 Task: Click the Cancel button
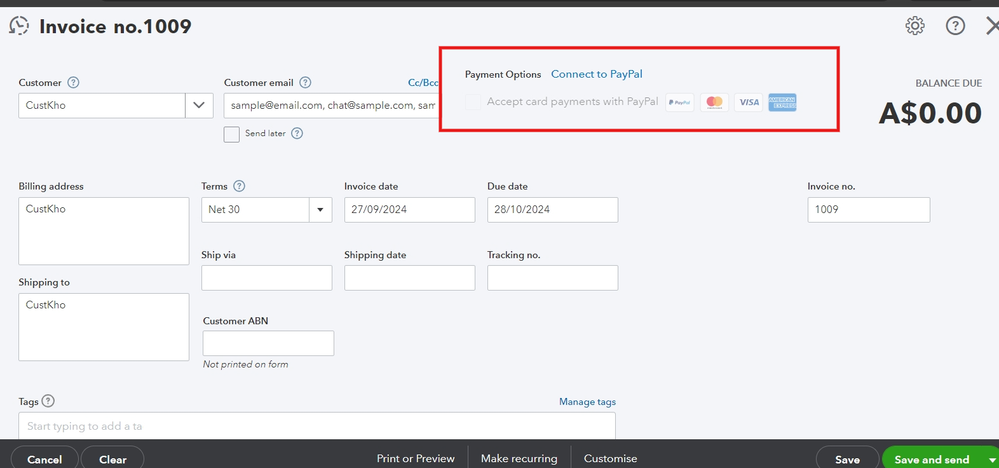pyautogui.click(x=45, y=459)
